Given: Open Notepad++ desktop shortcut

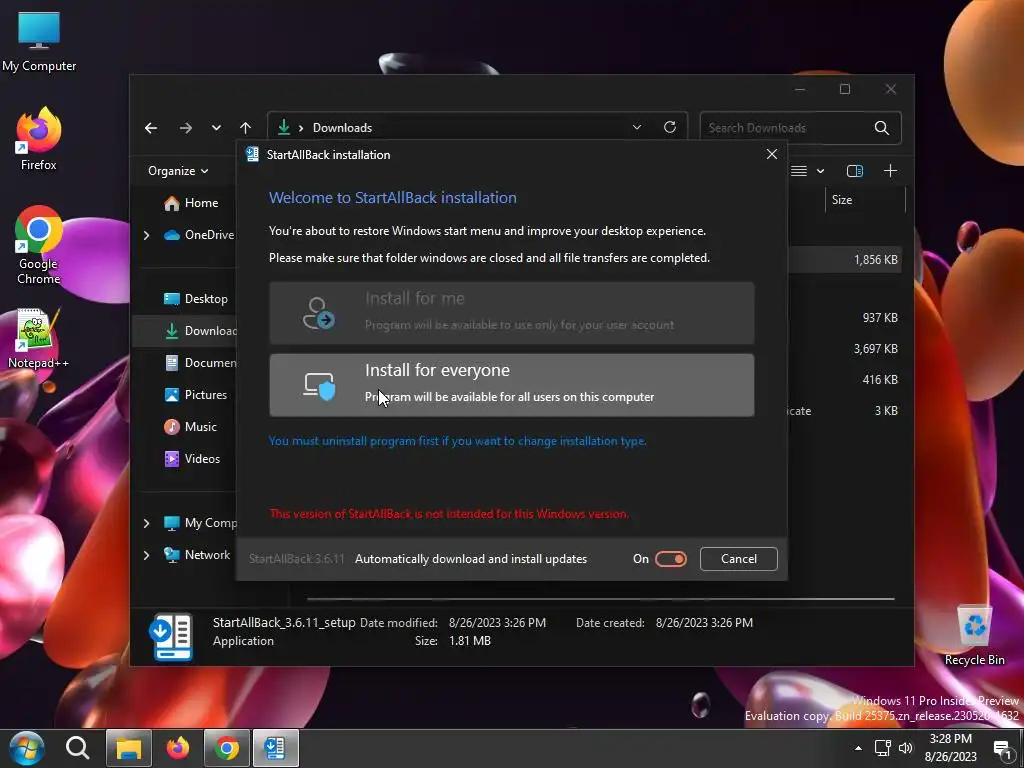Looking at the screenshot, I should coord(39,338).
